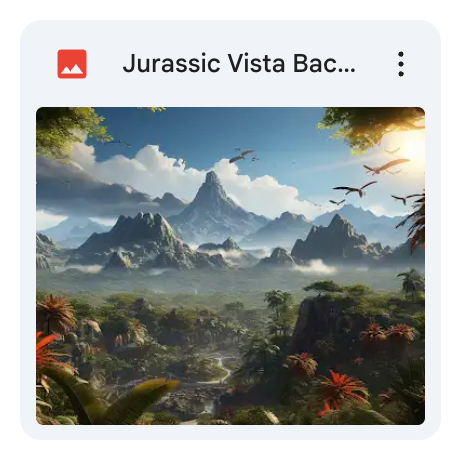Show more options for Jurassic Vista file
466x458 pixels.
[x=401, y=64]
